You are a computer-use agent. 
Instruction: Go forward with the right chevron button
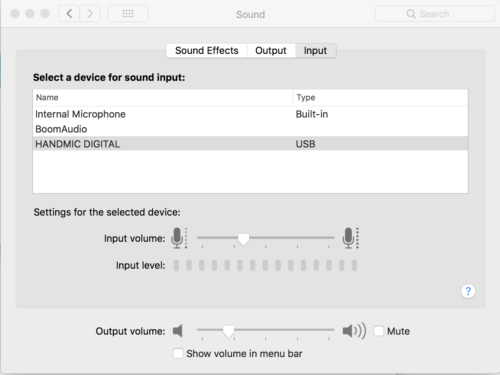[x=90, y=14]
